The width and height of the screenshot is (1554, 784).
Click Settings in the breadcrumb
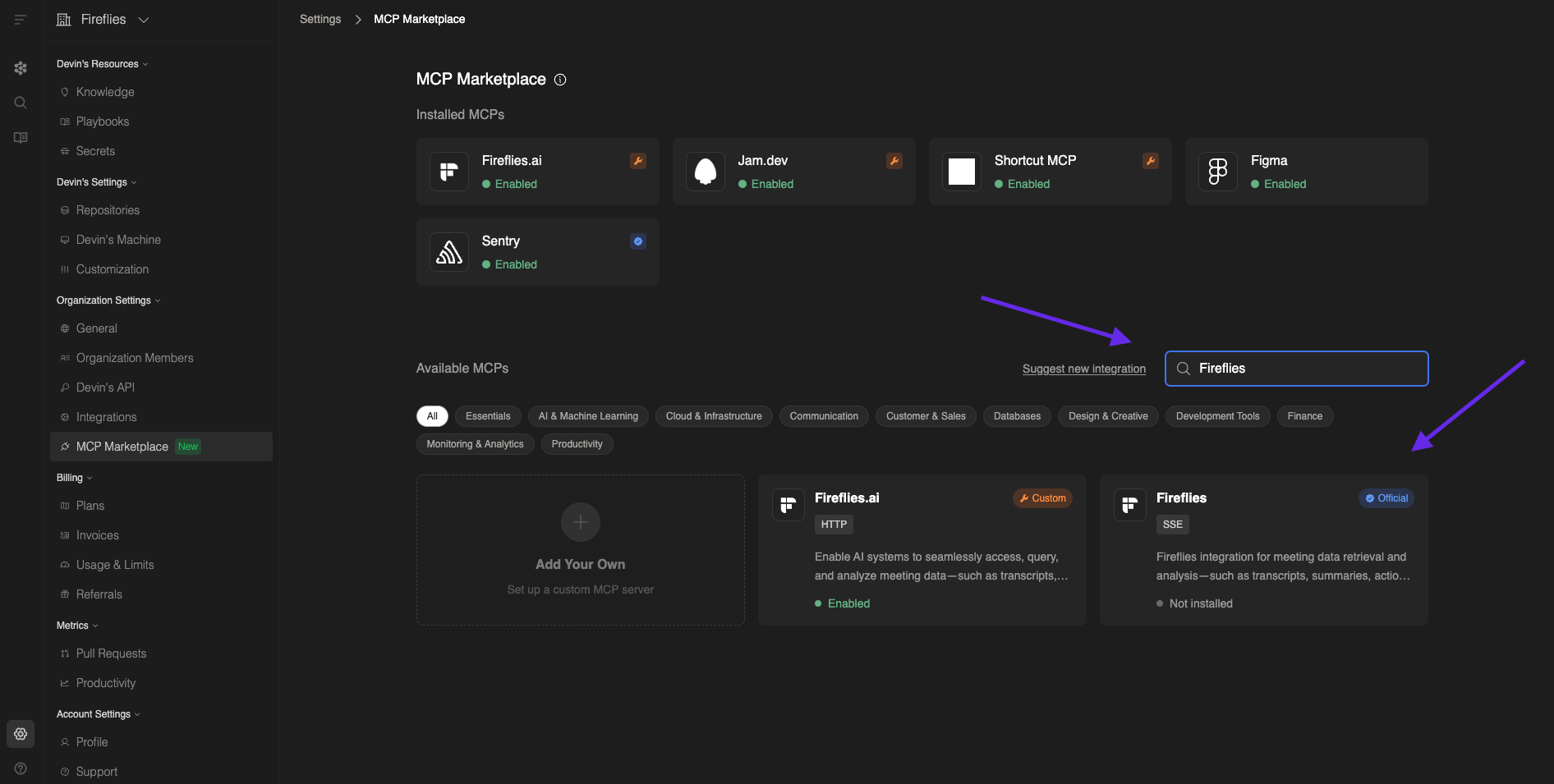[x=320, y=19]
